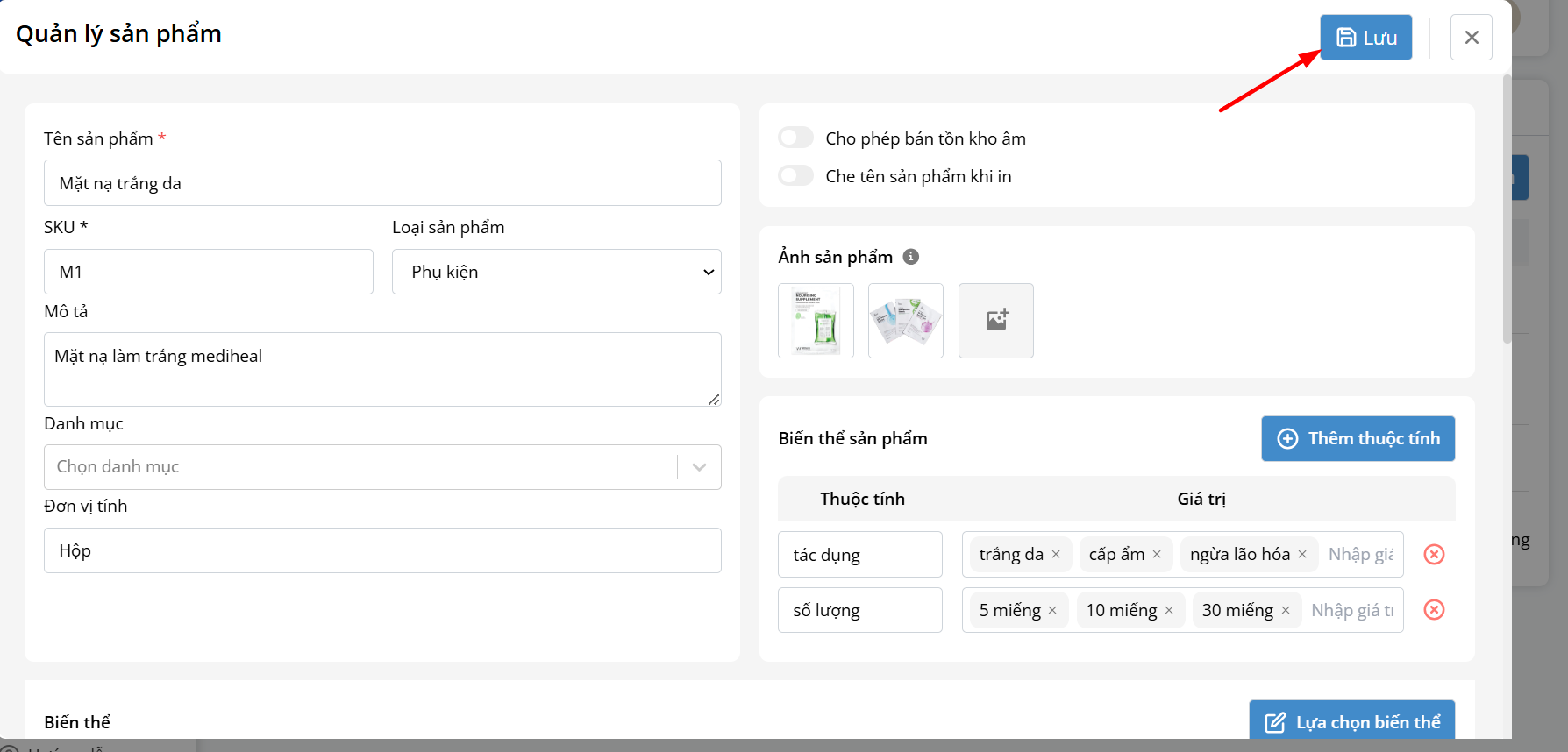The height and width of the screenshot is (752, 1568).
Task: Remove the 'trắng da' value tag
Action: (1056, 555)
